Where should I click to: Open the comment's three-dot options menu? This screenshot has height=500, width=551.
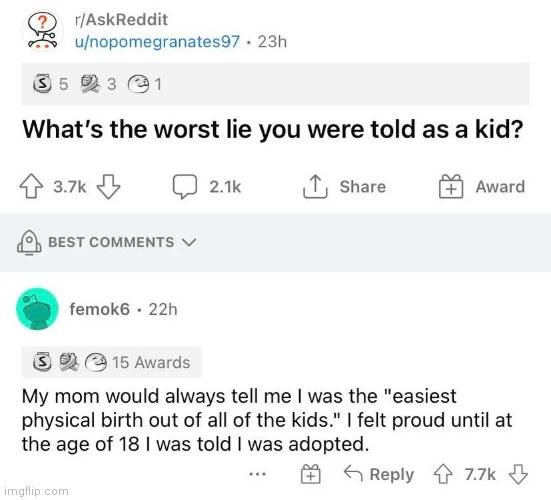pos(258,474)
